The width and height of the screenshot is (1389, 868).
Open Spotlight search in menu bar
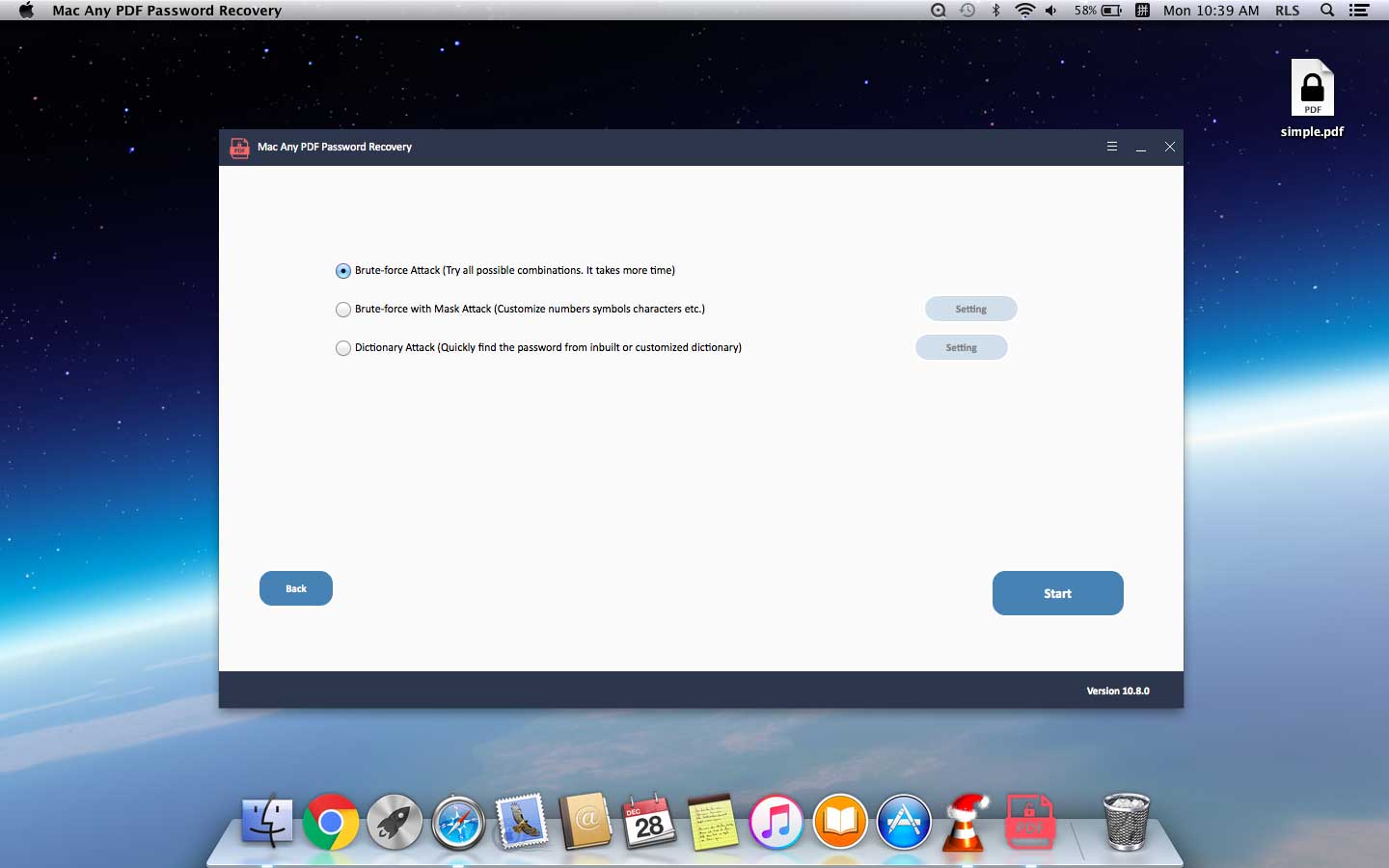point(1327,11)
